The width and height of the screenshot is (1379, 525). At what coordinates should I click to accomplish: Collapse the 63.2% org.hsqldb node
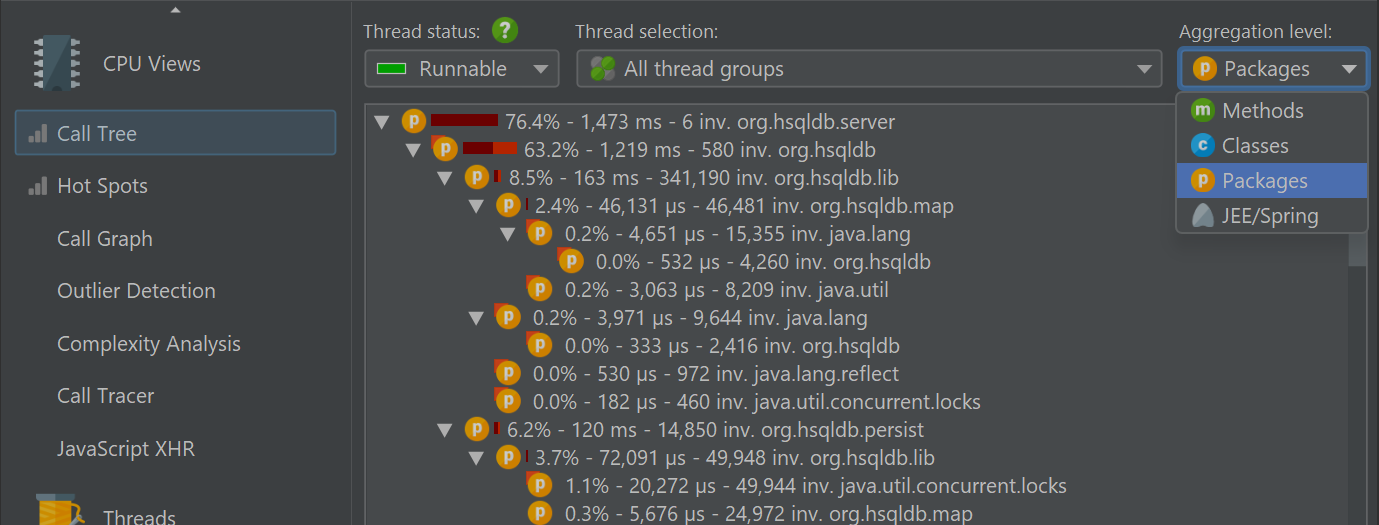tap(413, 151)
